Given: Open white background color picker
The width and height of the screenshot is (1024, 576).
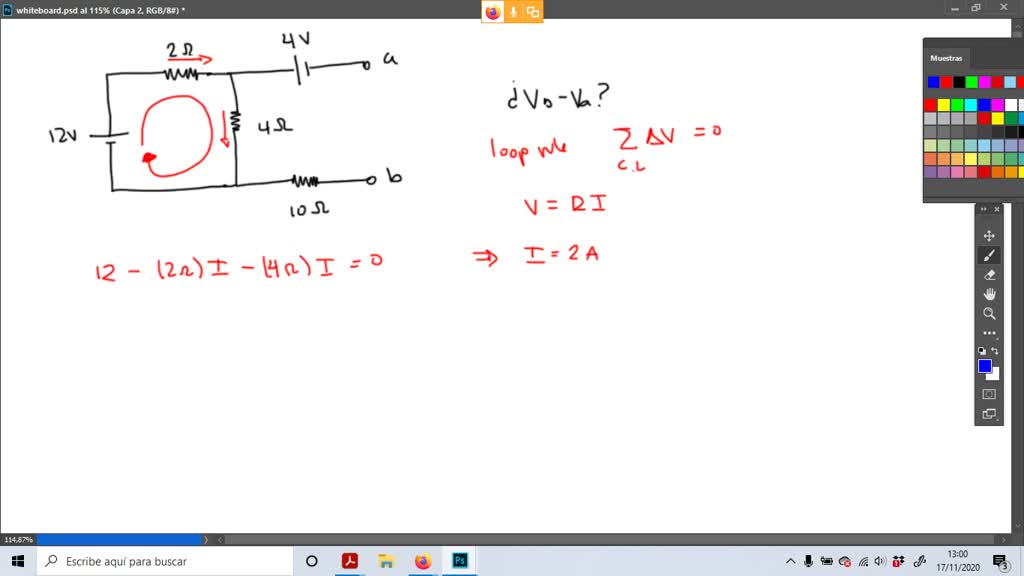Looking at the screenshot, I should click(995, 375).
